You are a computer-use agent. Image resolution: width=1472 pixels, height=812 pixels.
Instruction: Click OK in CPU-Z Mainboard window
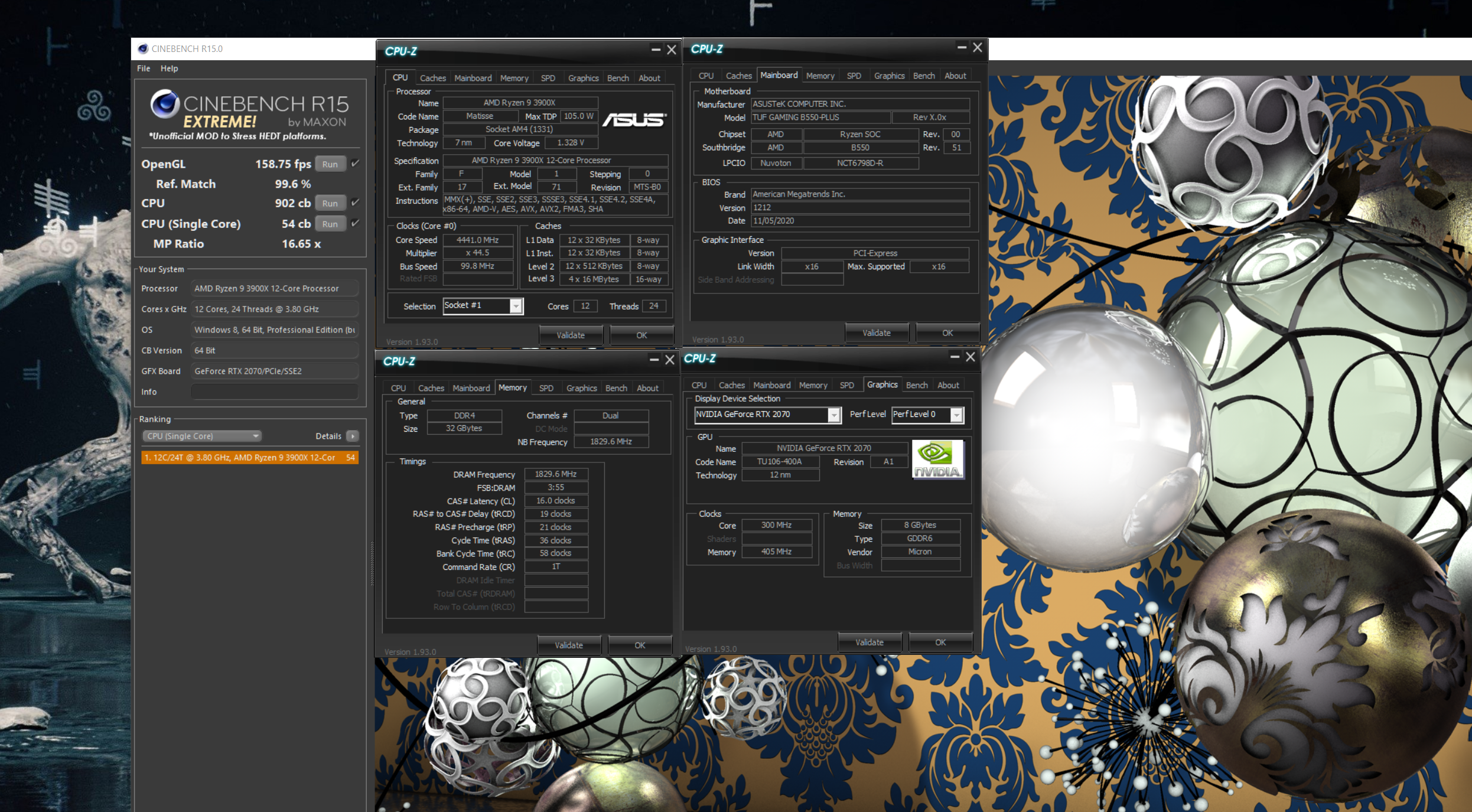tap(947, 332)
